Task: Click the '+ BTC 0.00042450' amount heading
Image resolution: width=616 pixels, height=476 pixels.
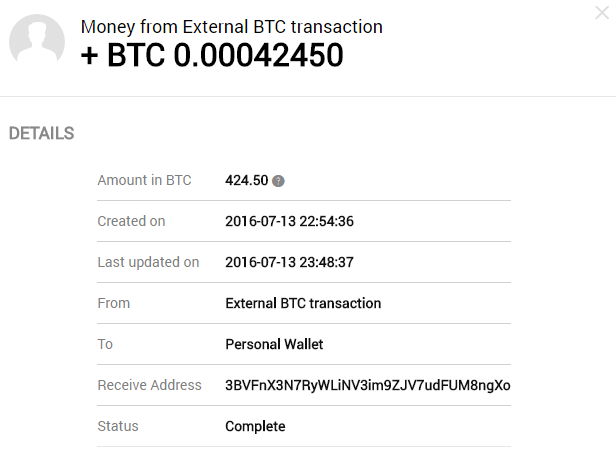Action: pos(212,56)
